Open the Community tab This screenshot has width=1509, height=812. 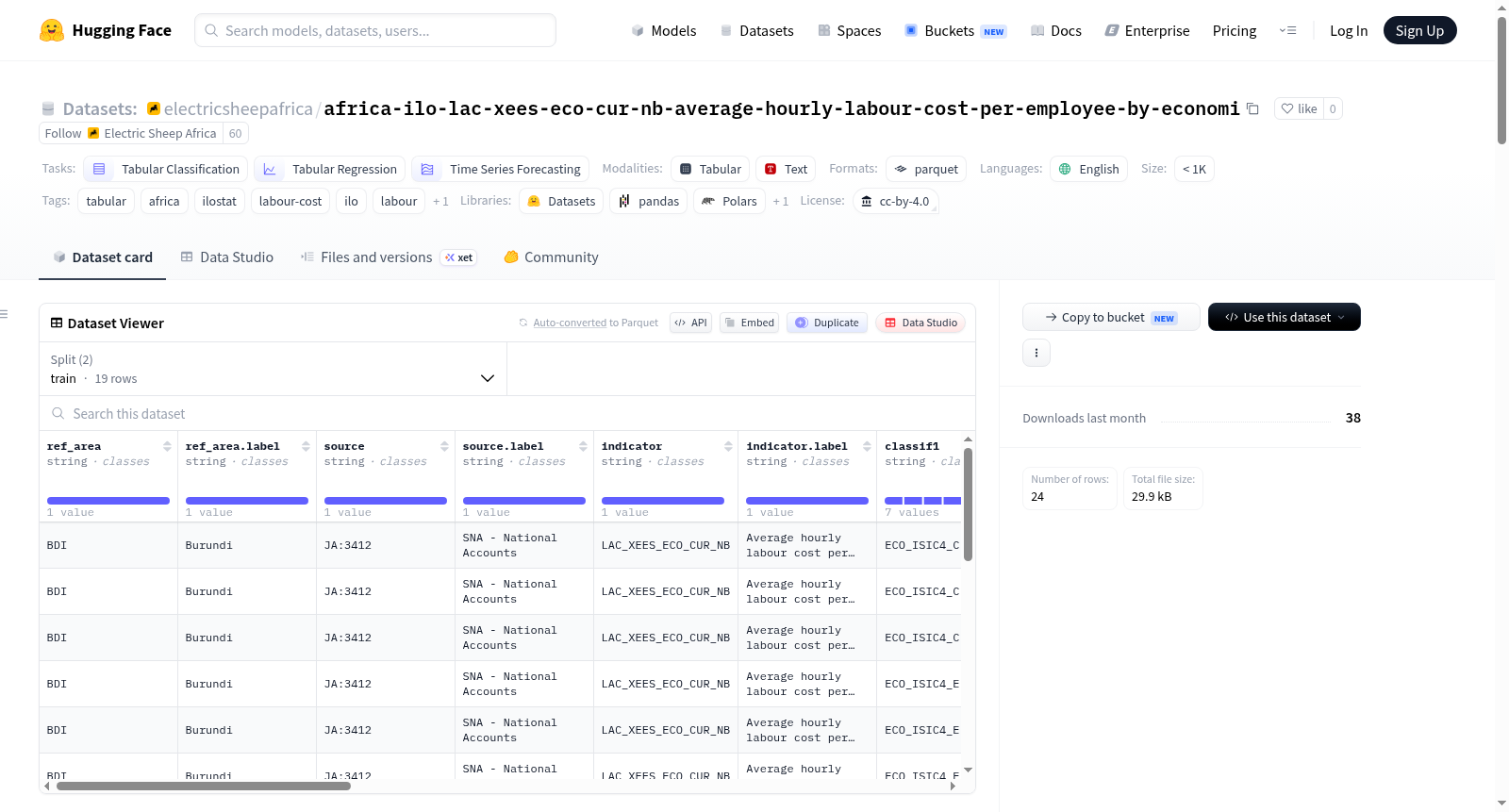pos(551,257)
